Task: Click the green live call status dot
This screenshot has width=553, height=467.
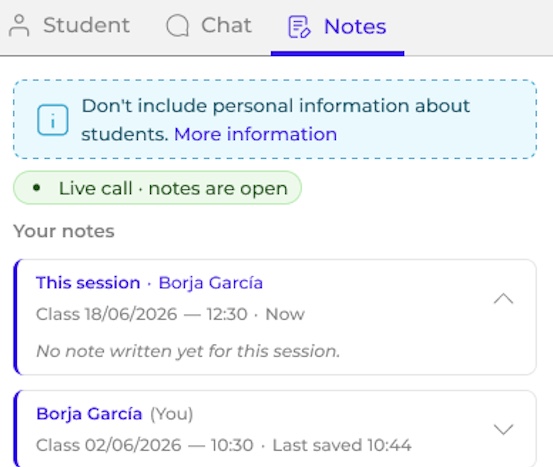Action: pos(36,188)
